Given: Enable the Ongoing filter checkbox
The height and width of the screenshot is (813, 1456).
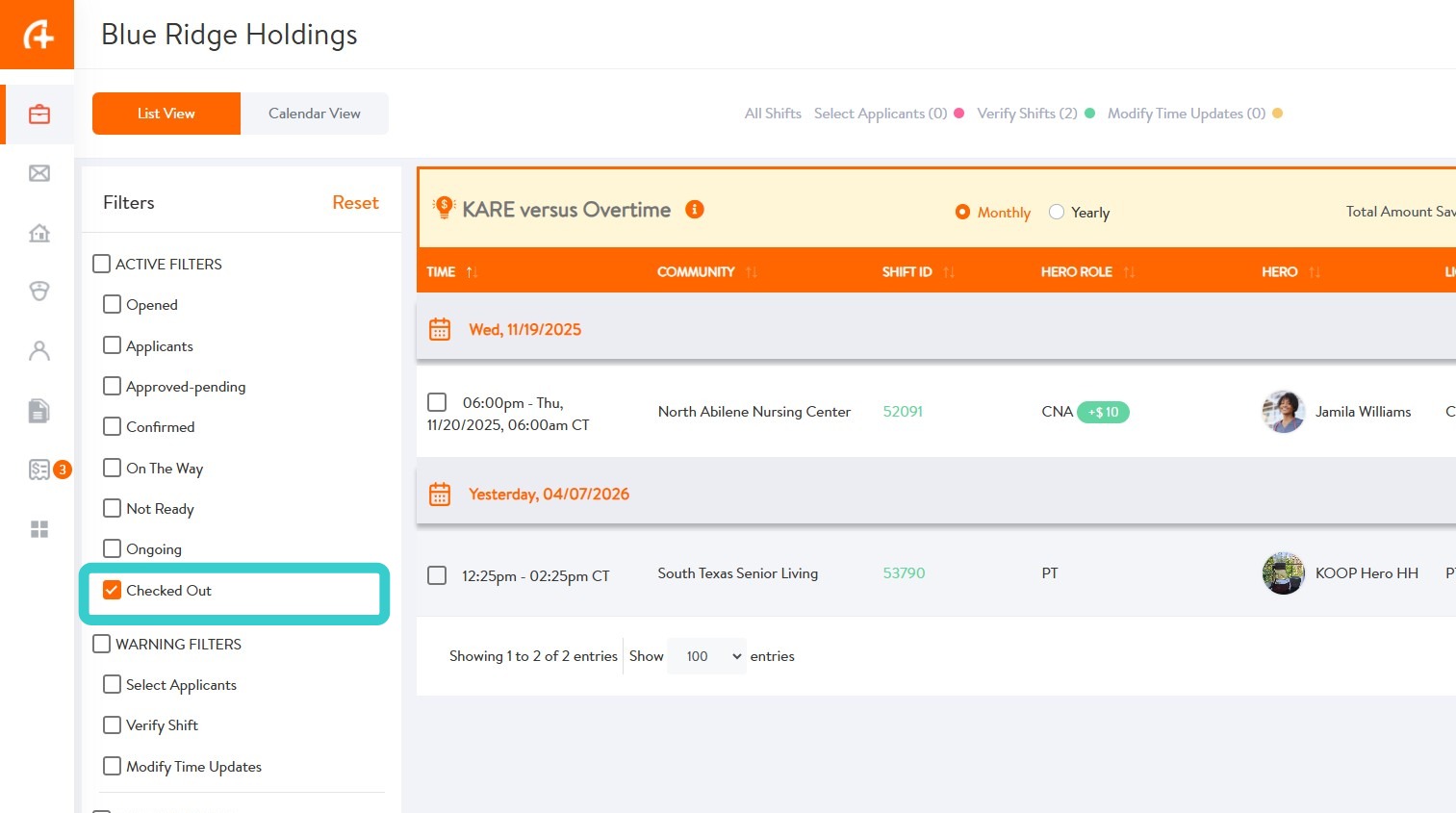Looking at the screenshot, I should tap(113, 549).
